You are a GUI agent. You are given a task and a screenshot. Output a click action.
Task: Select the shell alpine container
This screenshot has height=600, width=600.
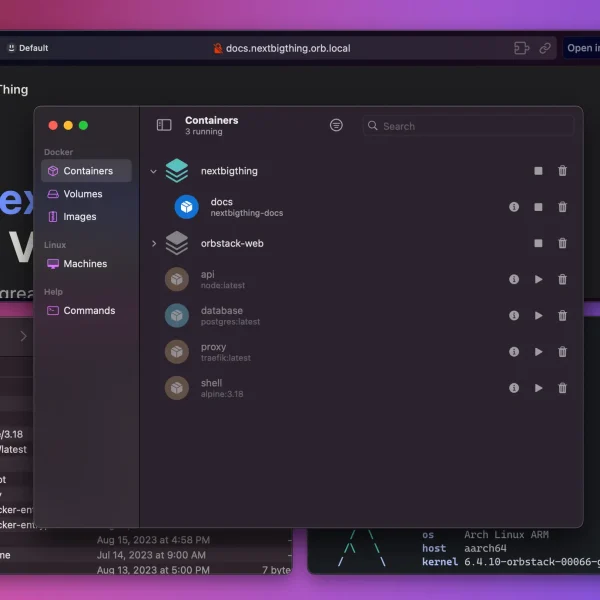[361, 388]
